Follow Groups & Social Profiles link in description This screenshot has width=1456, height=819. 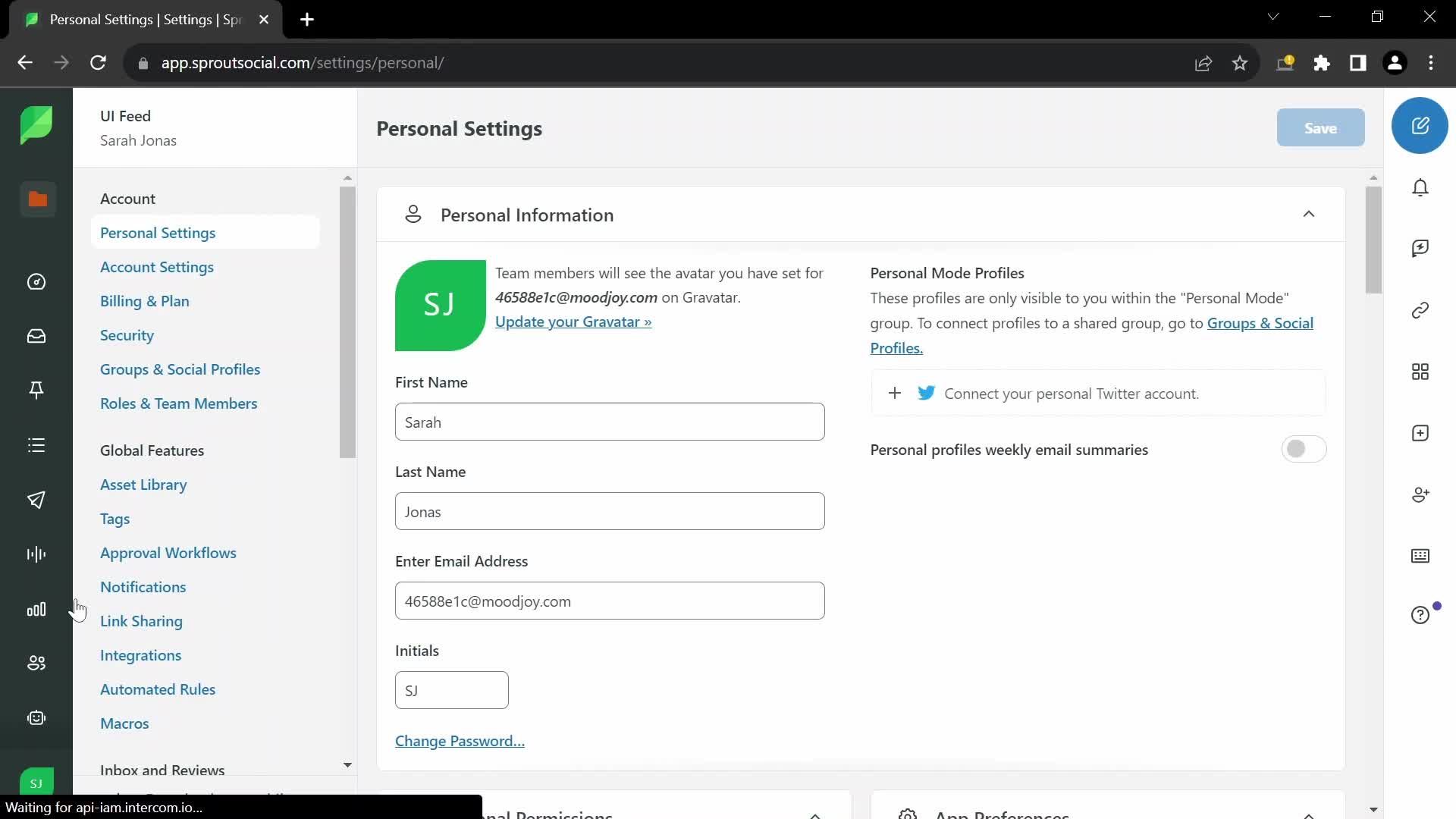1260,323
